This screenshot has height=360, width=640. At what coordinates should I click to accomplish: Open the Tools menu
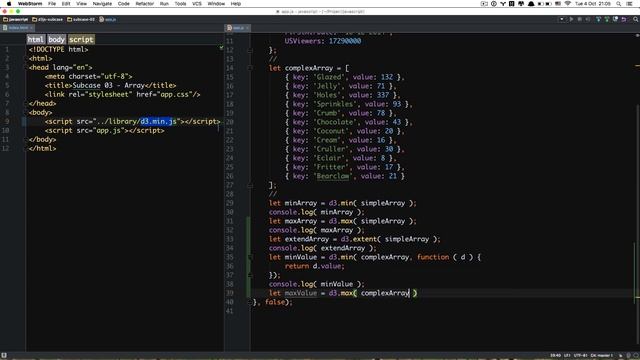tap(180, 4)
